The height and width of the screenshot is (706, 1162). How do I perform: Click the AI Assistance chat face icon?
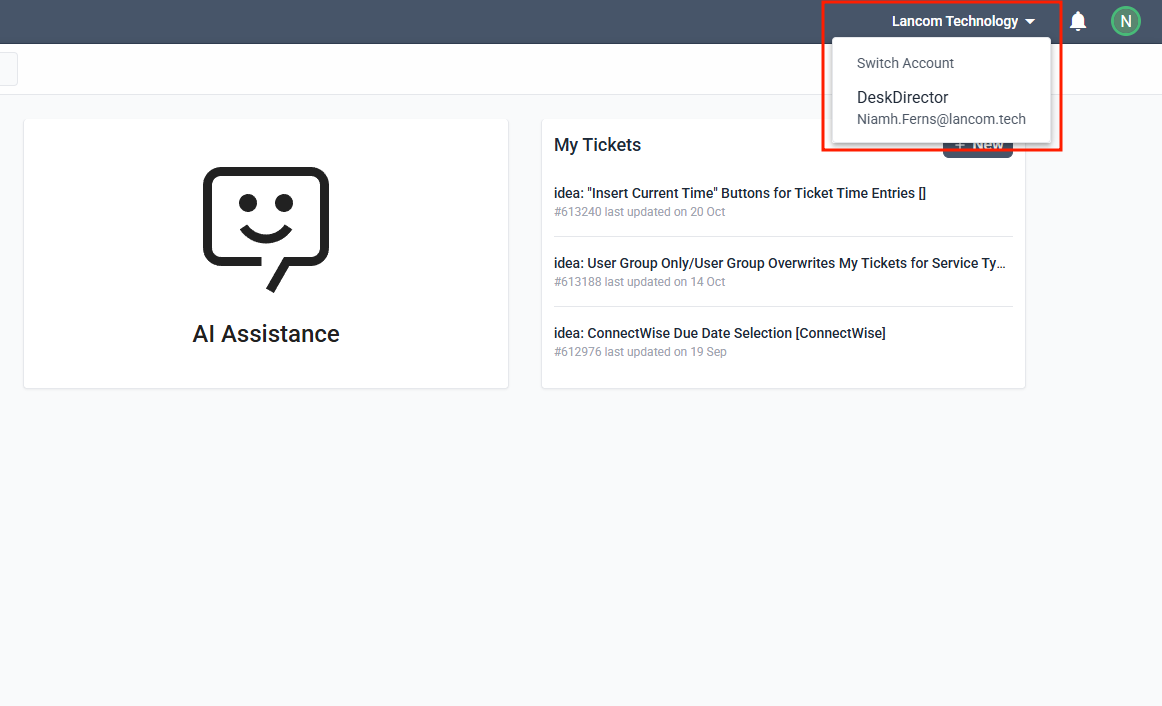click(x=266, y=229)
